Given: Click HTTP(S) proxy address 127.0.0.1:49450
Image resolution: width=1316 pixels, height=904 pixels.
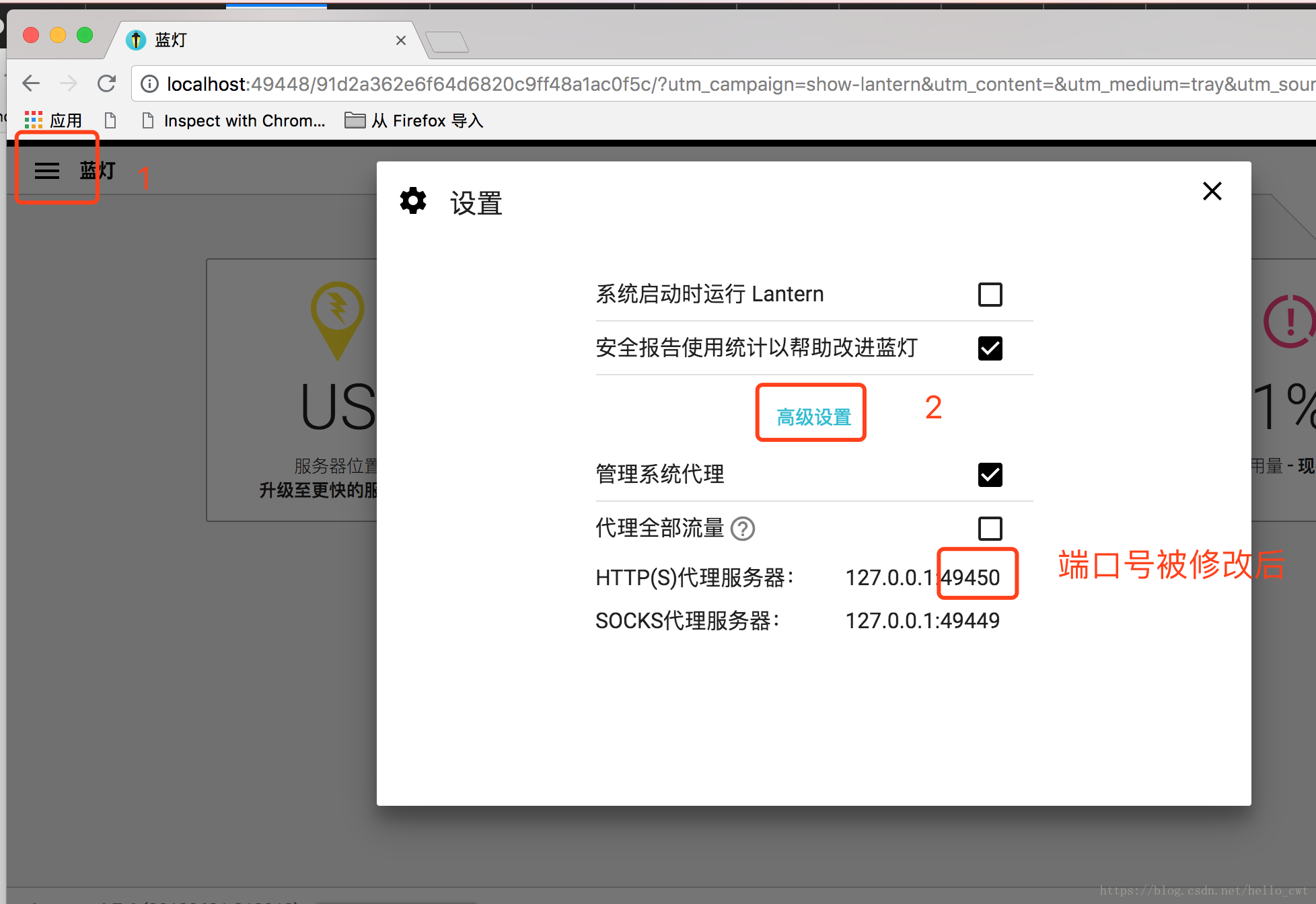Looking at the screenshot, I should tap(922, 578).
